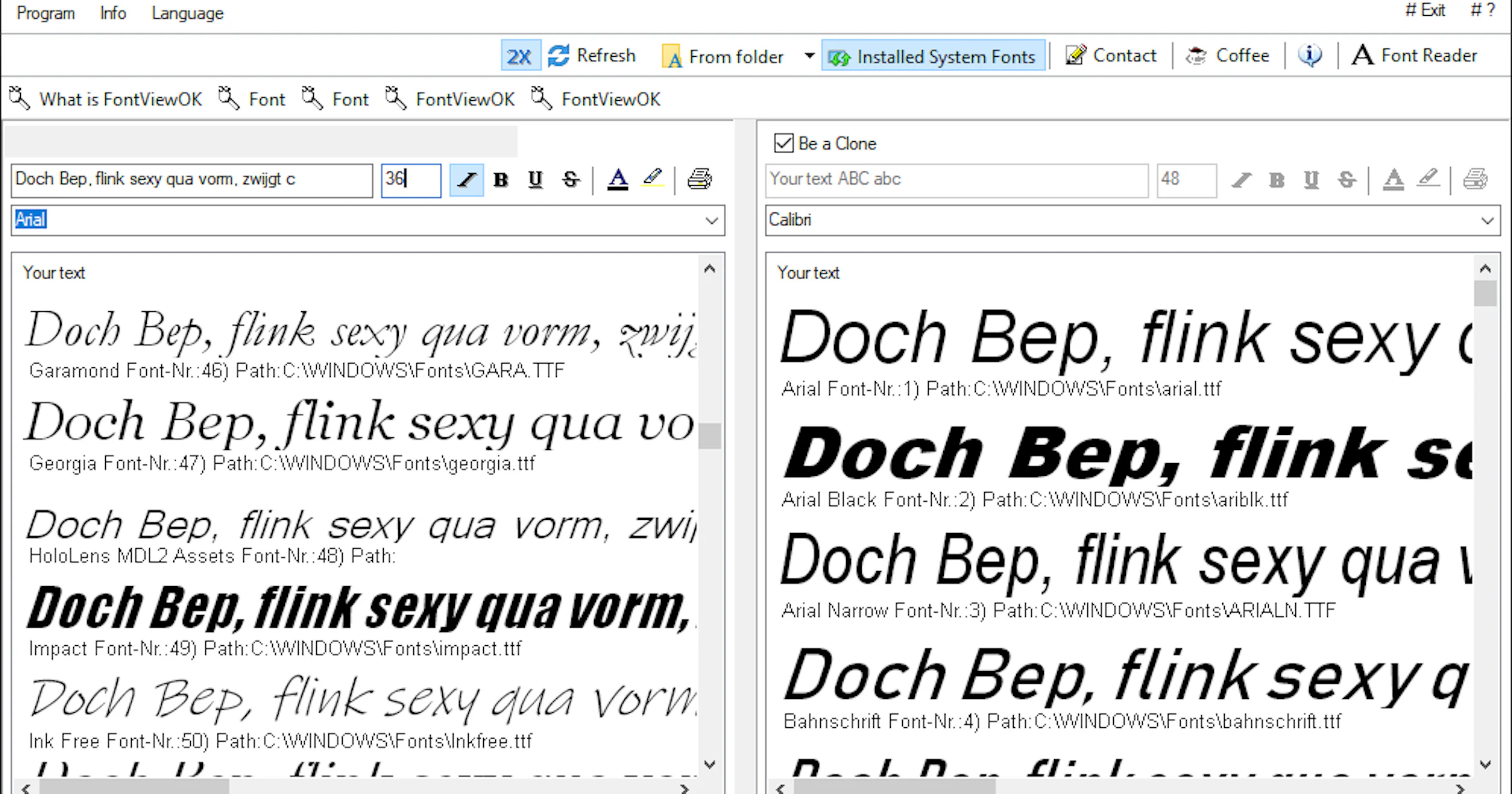Open the Program menu
This screenshot has height=794, width=1512.
[x=46, y=13]
